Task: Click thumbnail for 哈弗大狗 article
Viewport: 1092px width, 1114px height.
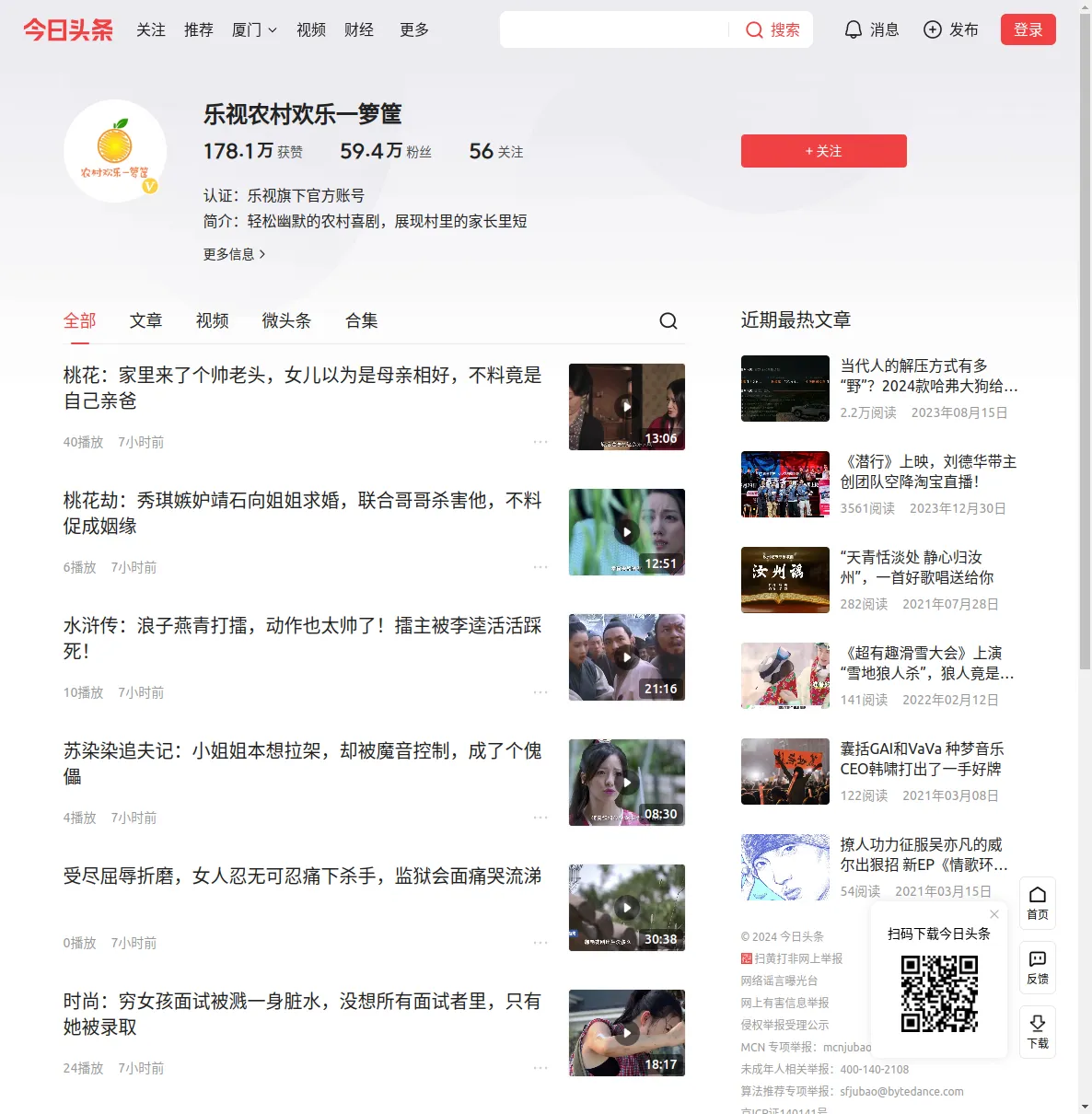Action: click(x=785, y=389)
